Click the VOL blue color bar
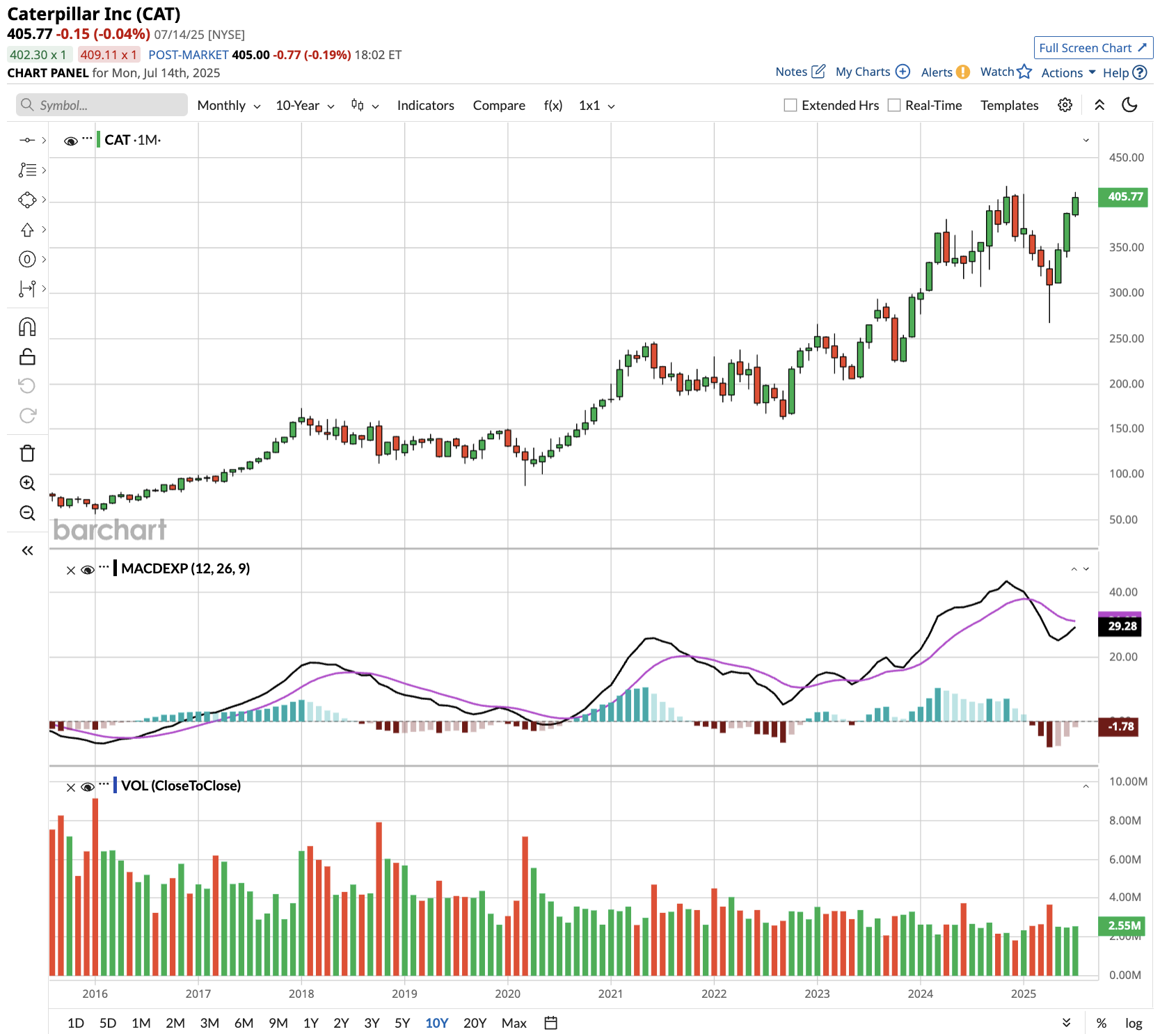This screenshot has height=1034, width=1176. click(115, 786)
